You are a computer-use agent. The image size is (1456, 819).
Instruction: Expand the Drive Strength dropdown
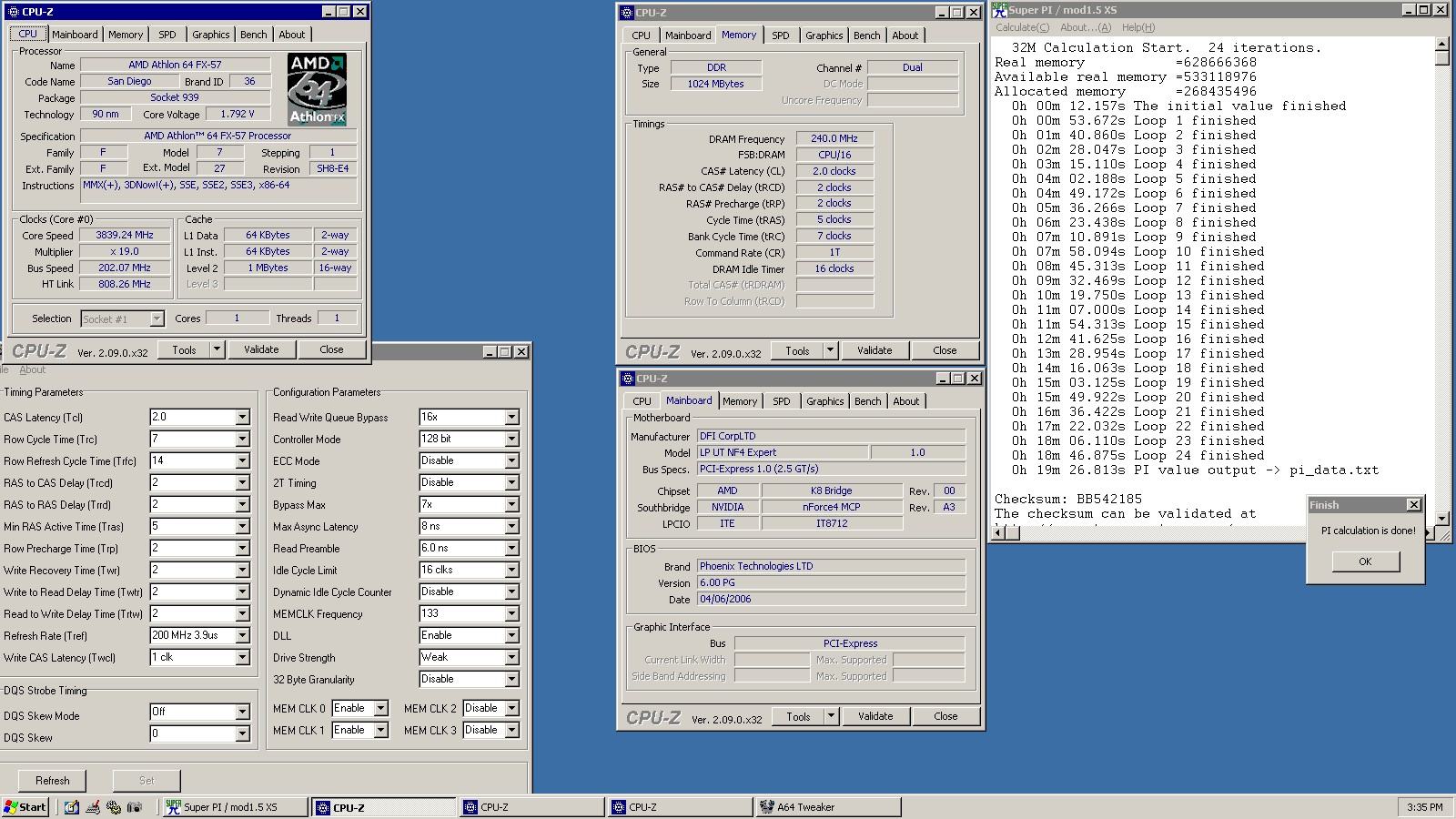coord(511,657)
